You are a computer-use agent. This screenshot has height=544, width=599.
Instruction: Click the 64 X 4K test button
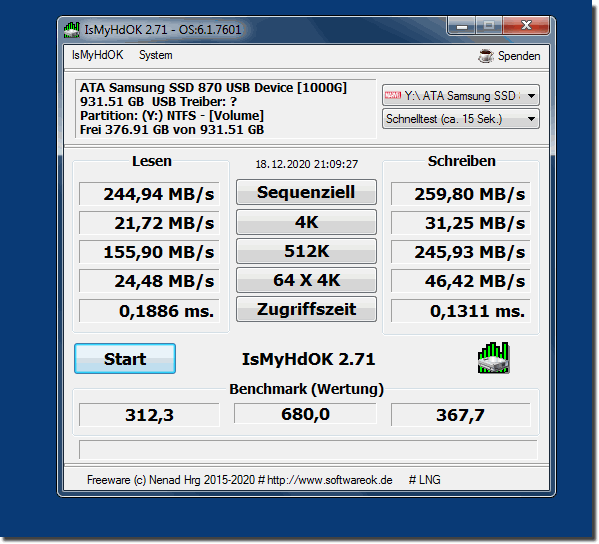click(x=306, y=280)
